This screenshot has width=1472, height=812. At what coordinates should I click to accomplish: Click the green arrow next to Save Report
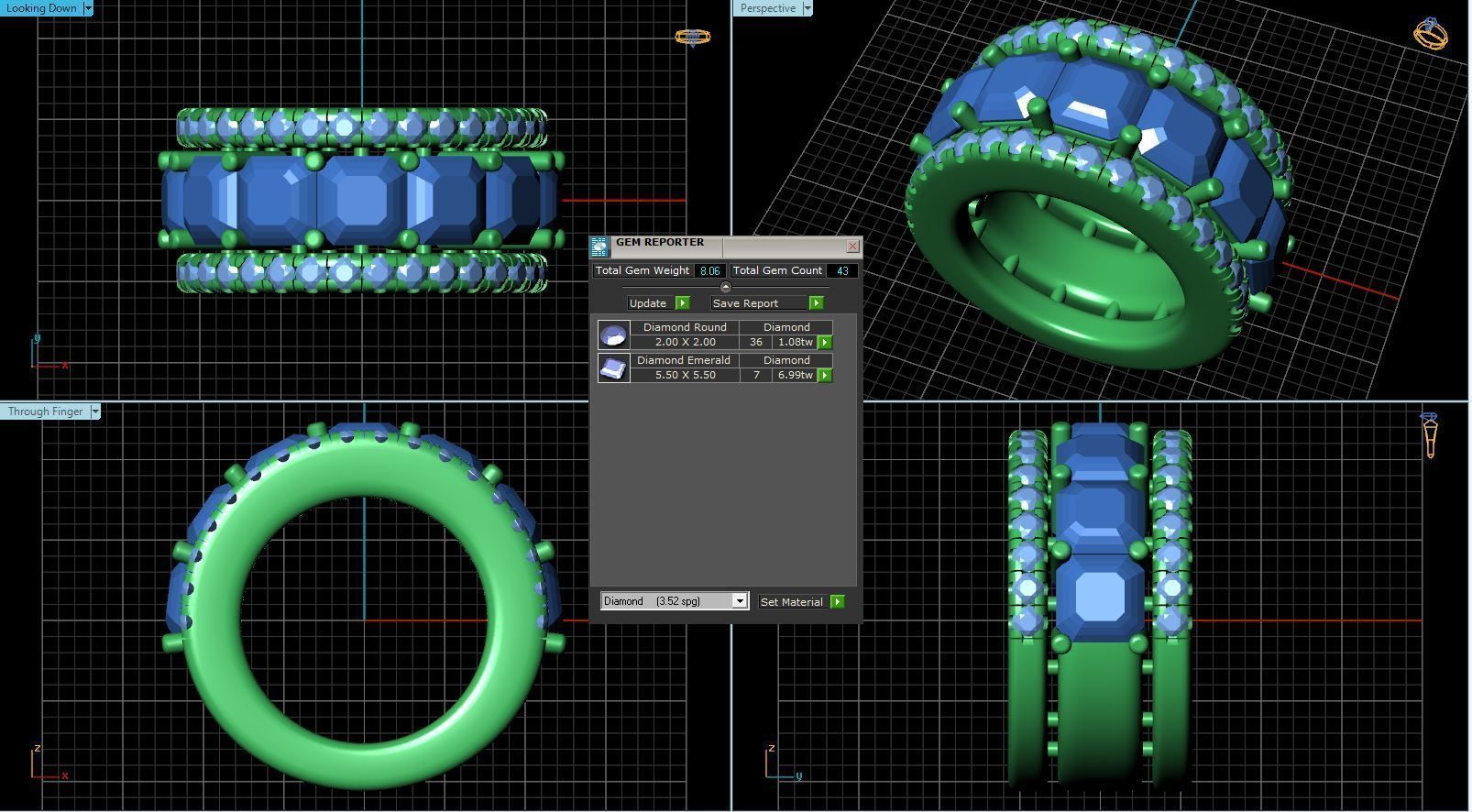816,303
